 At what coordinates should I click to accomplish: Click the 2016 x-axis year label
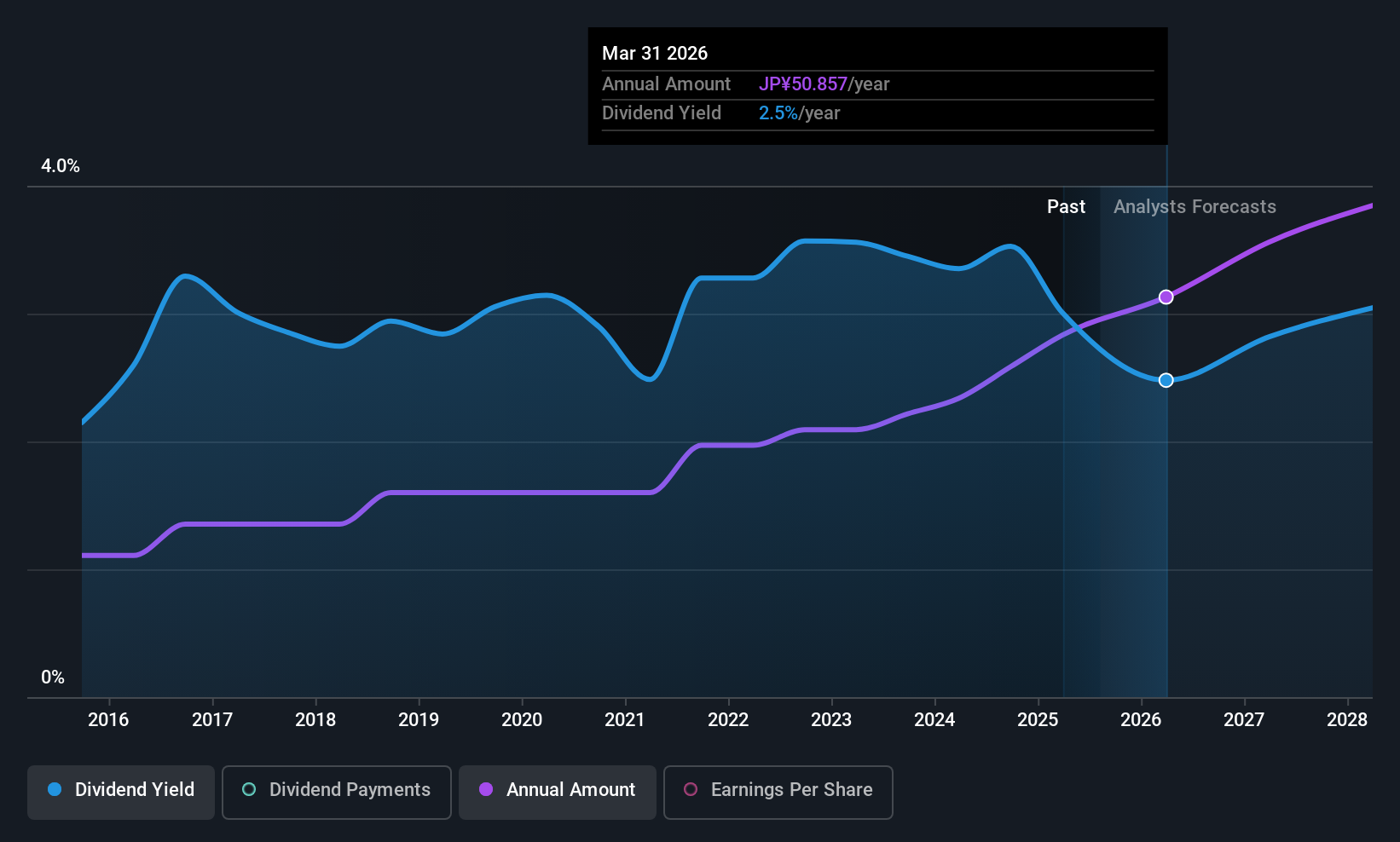(x=108, y=720)
